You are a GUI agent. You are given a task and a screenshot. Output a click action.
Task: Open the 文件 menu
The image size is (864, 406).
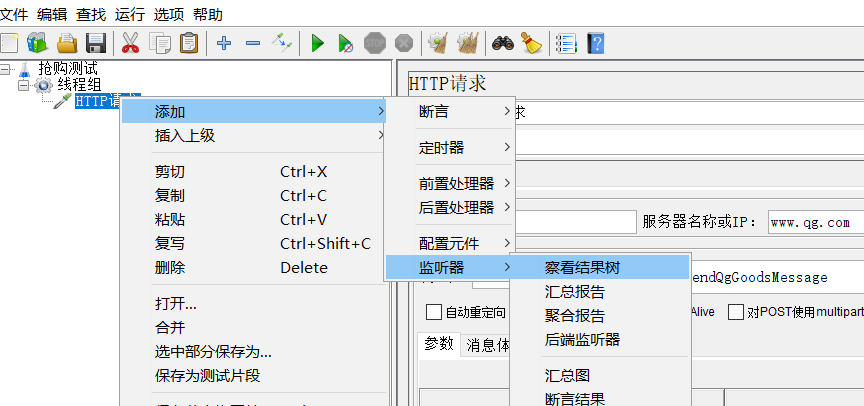point(14,15)
